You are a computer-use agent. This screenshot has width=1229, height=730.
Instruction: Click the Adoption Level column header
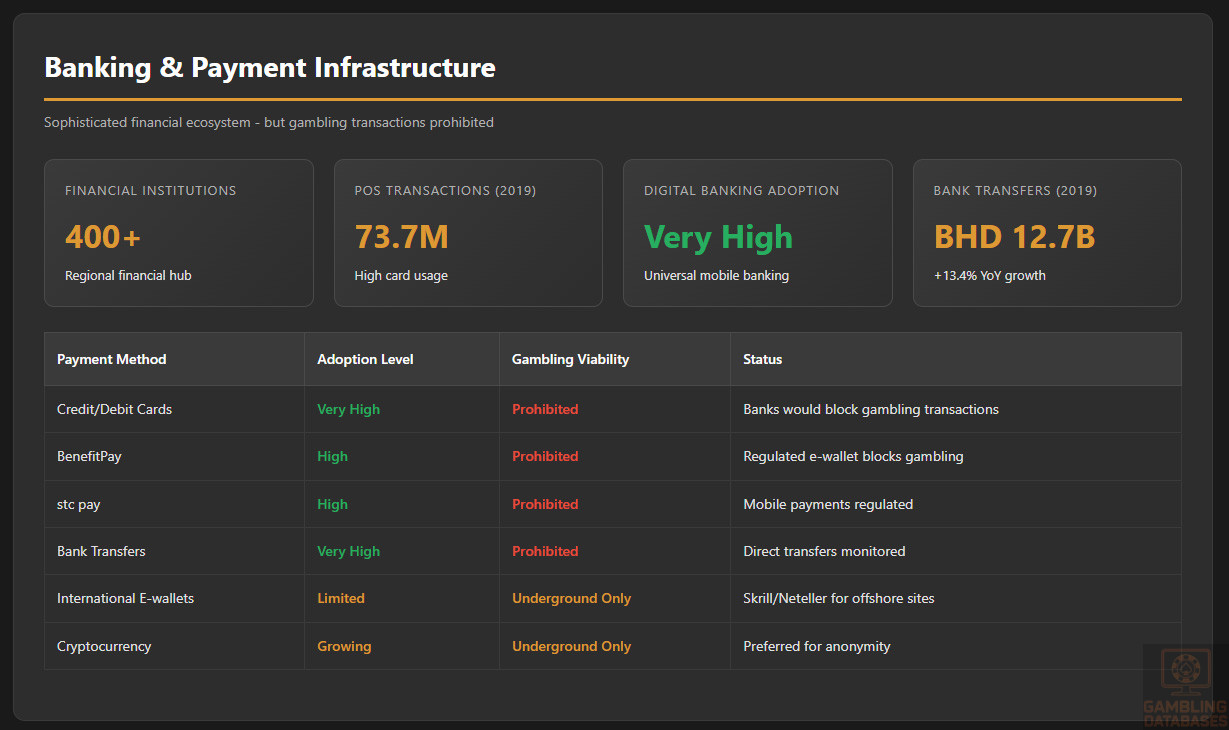365,359
